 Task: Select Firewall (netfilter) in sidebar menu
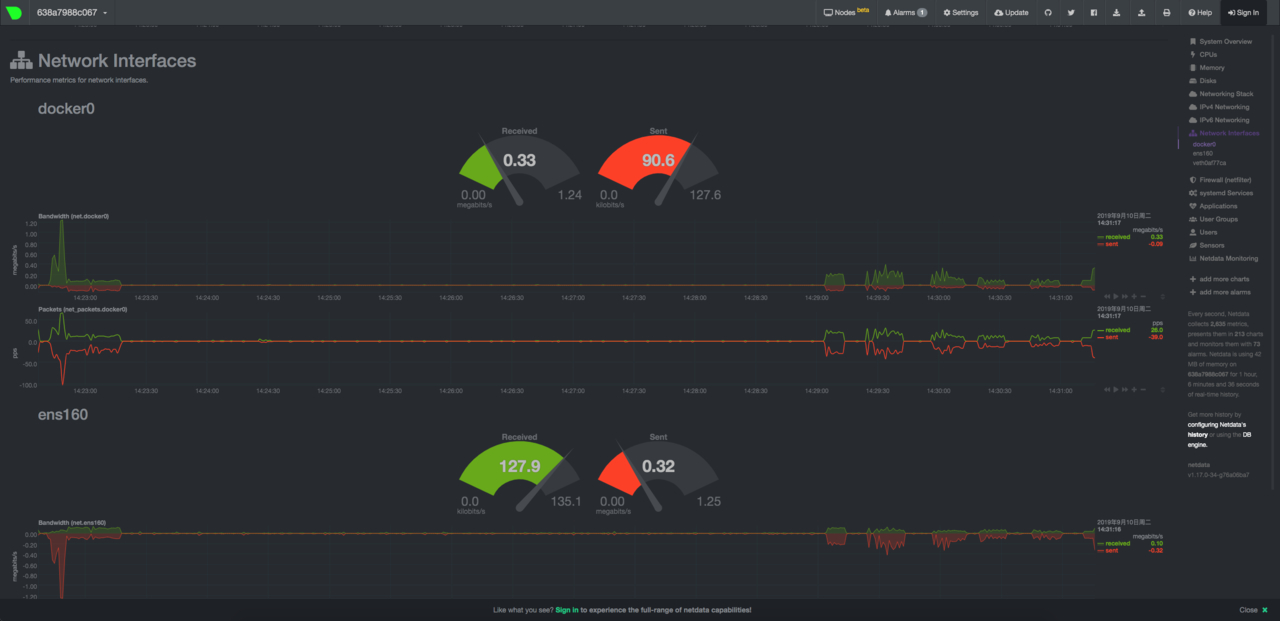click(1220, 180)
